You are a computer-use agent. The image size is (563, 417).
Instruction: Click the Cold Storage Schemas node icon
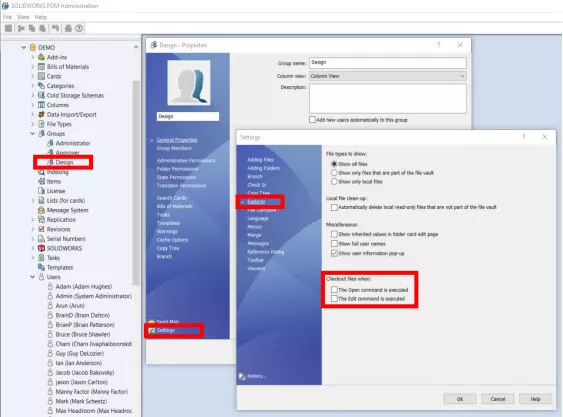click(x=41, y=95)
